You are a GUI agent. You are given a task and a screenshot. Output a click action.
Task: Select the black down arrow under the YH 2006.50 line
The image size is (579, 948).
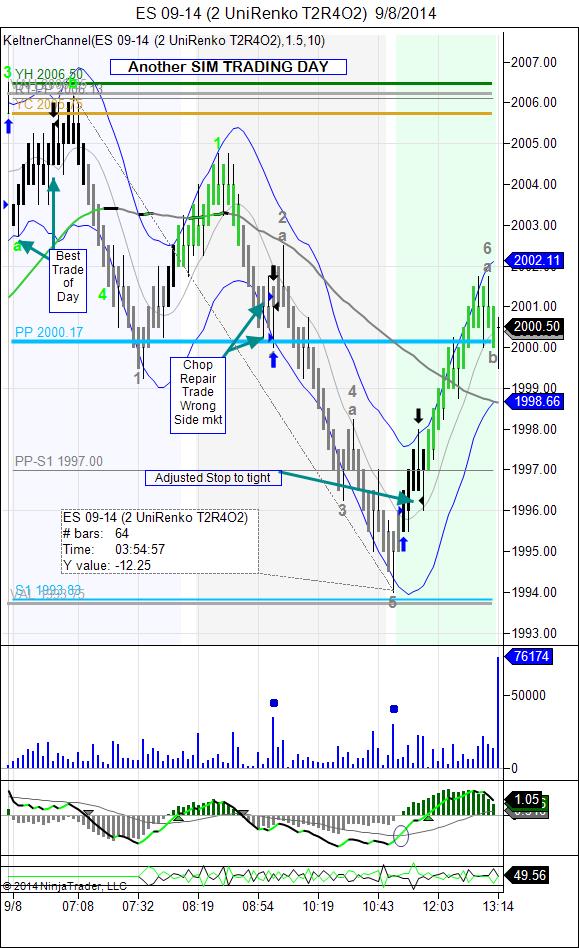point(54,109)
